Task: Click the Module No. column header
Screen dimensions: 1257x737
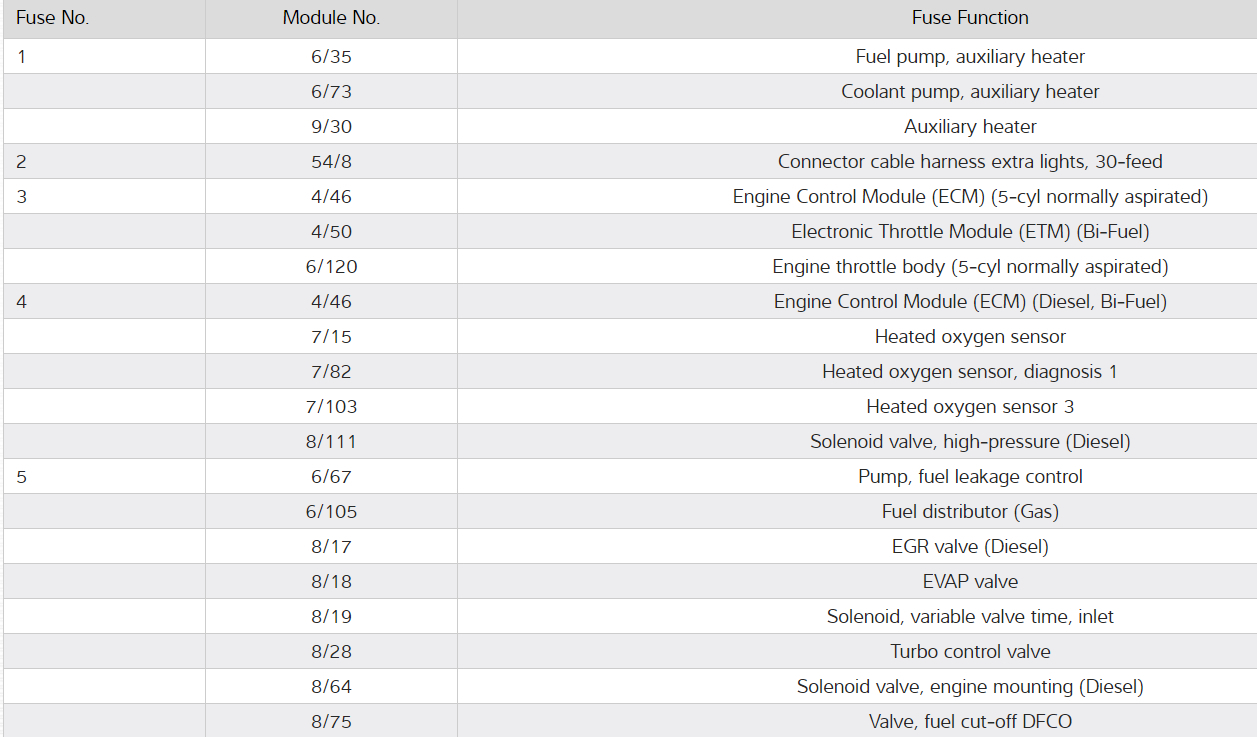Action: [x=331, y=18]
